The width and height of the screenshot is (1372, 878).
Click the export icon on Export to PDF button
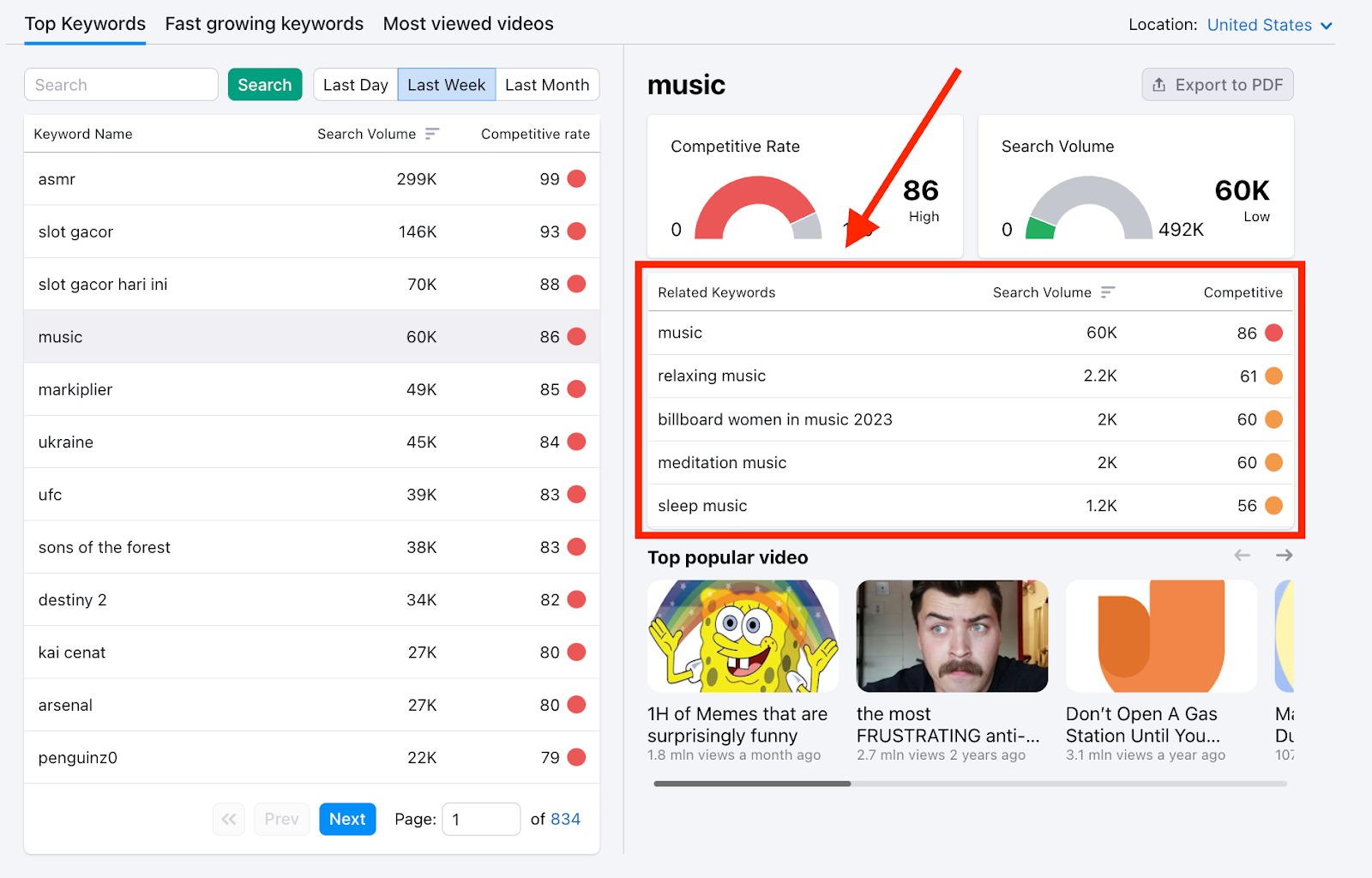click(x=1158, y=85)
